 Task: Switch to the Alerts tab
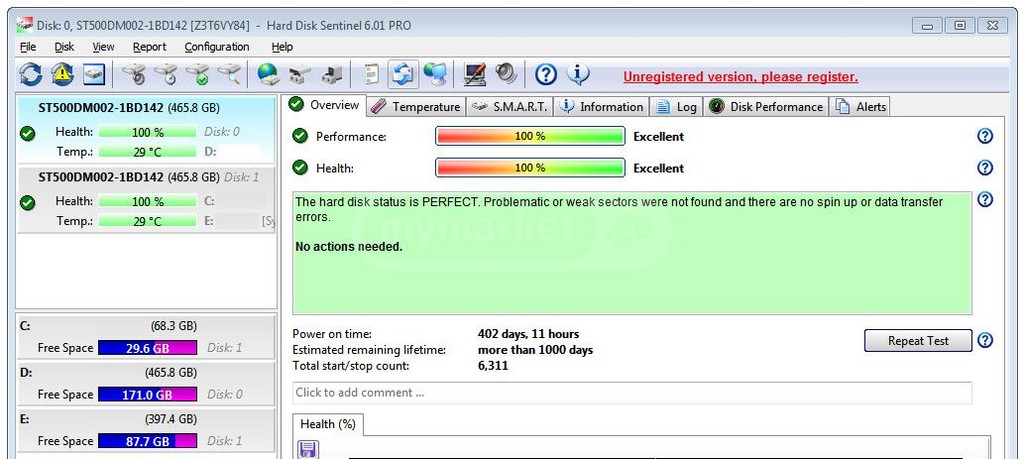click(860, 107)
